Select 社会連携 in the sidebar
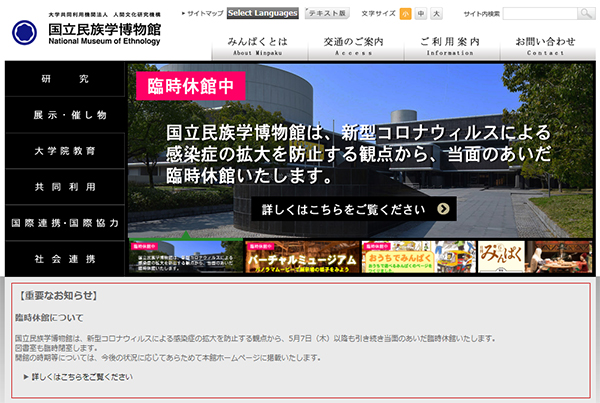The image size is (600, 403). [x=65, y=259]
